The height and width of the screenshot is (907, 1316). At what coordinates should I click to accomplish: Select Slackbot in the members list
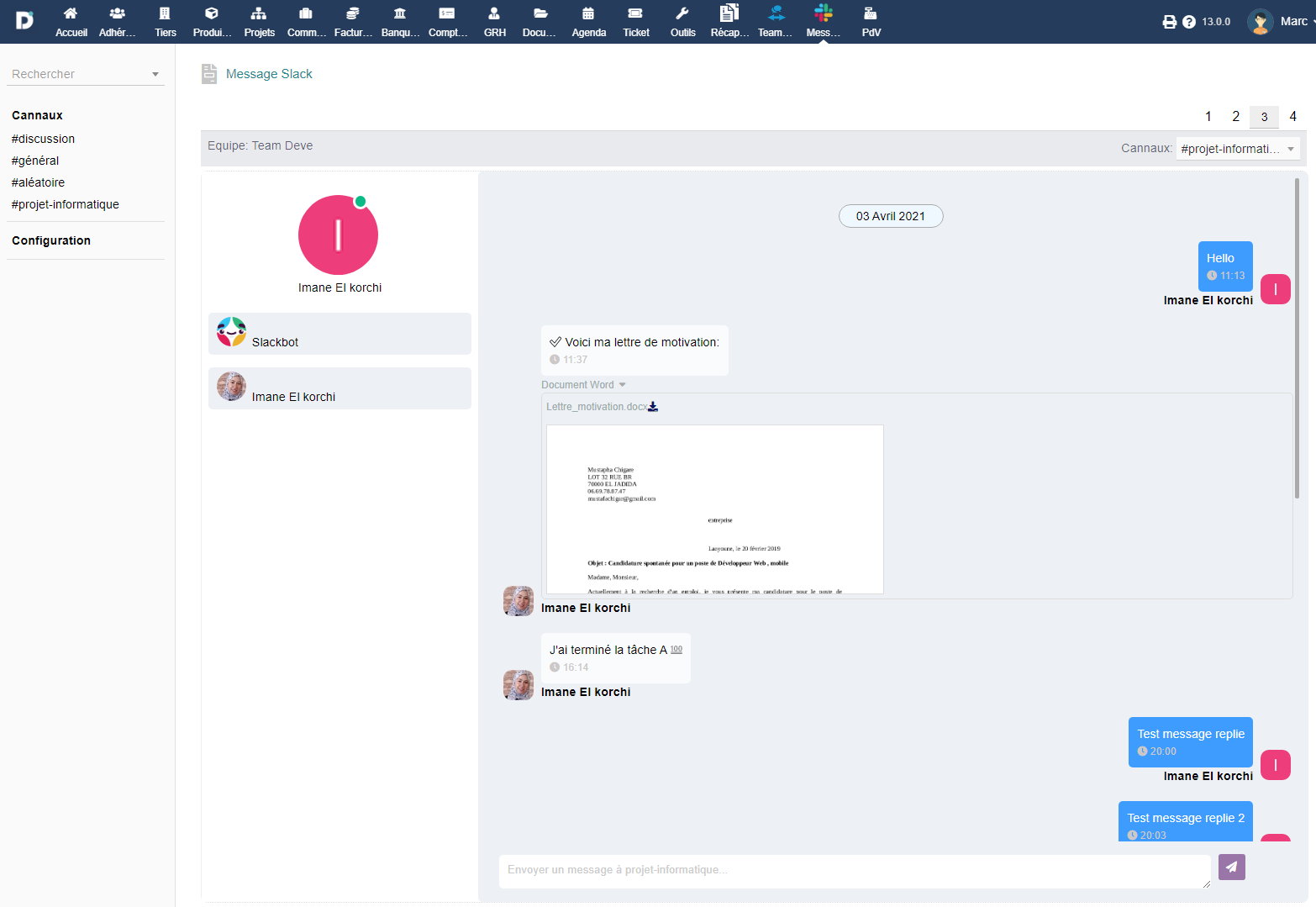tap(340, 334)
